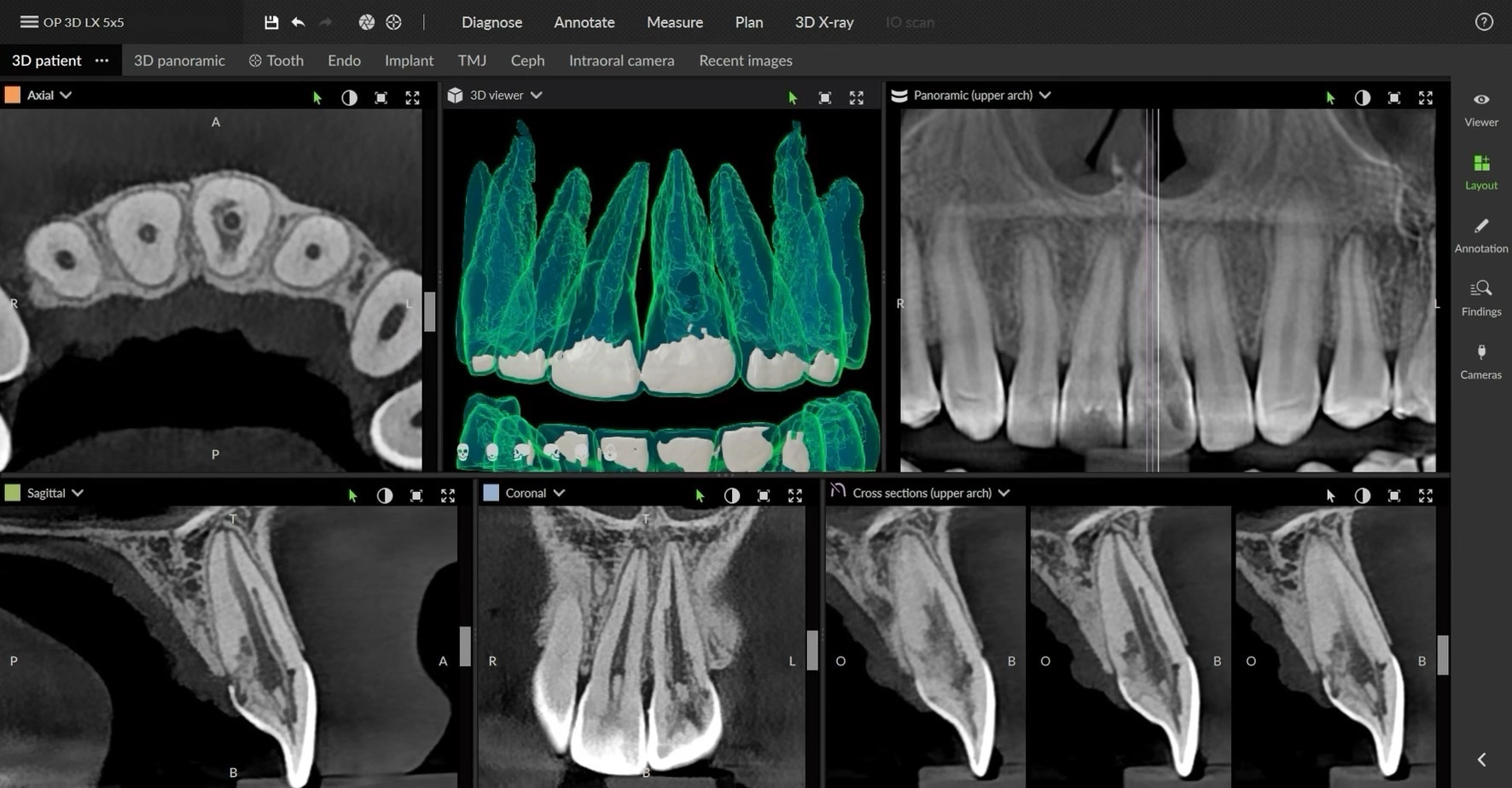This screenshot has width=1512, height=788.
Task: Select the Annotation pencil tool in sidebar
Action: pyautogui.click(x=1480, y=235)
